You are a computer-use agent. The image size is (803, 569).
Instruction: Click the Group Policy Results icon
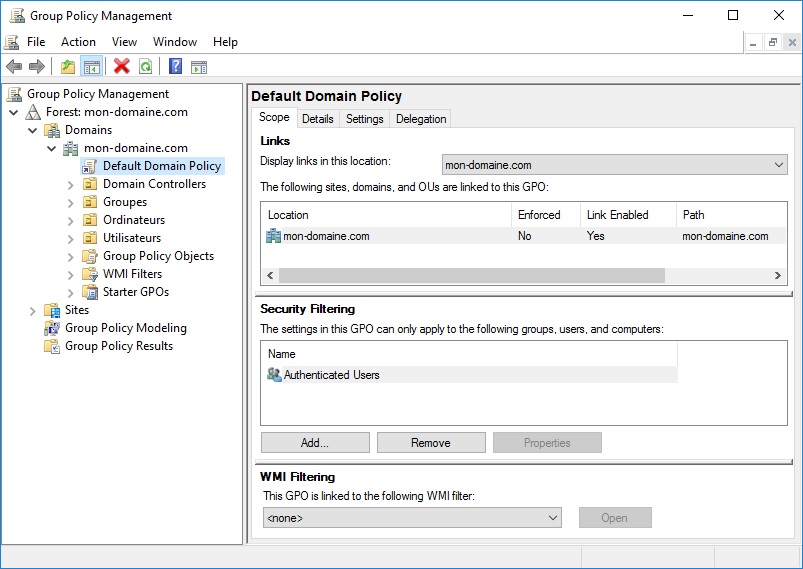pos(52,346)
